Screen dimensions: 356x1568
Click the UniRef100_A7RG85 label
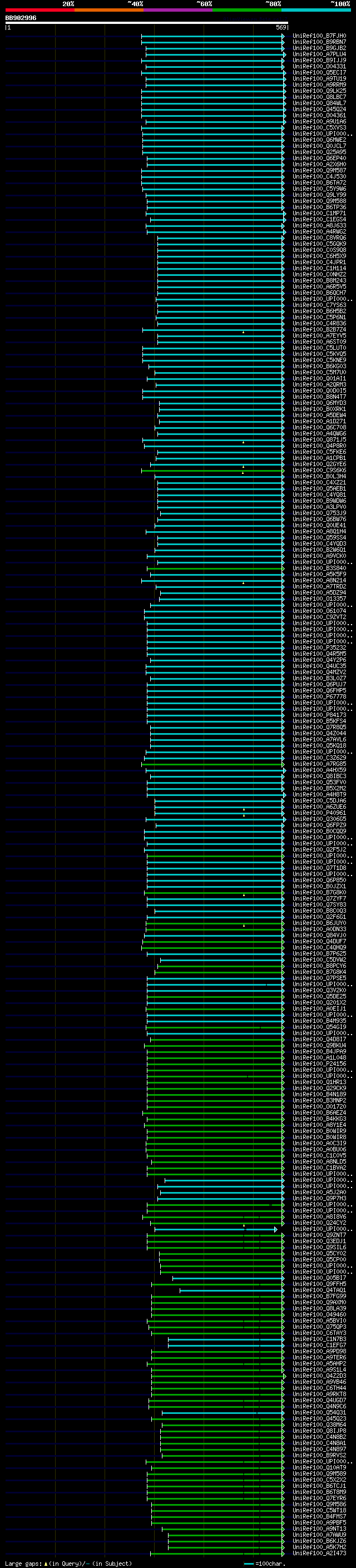(x=319, y=764)
